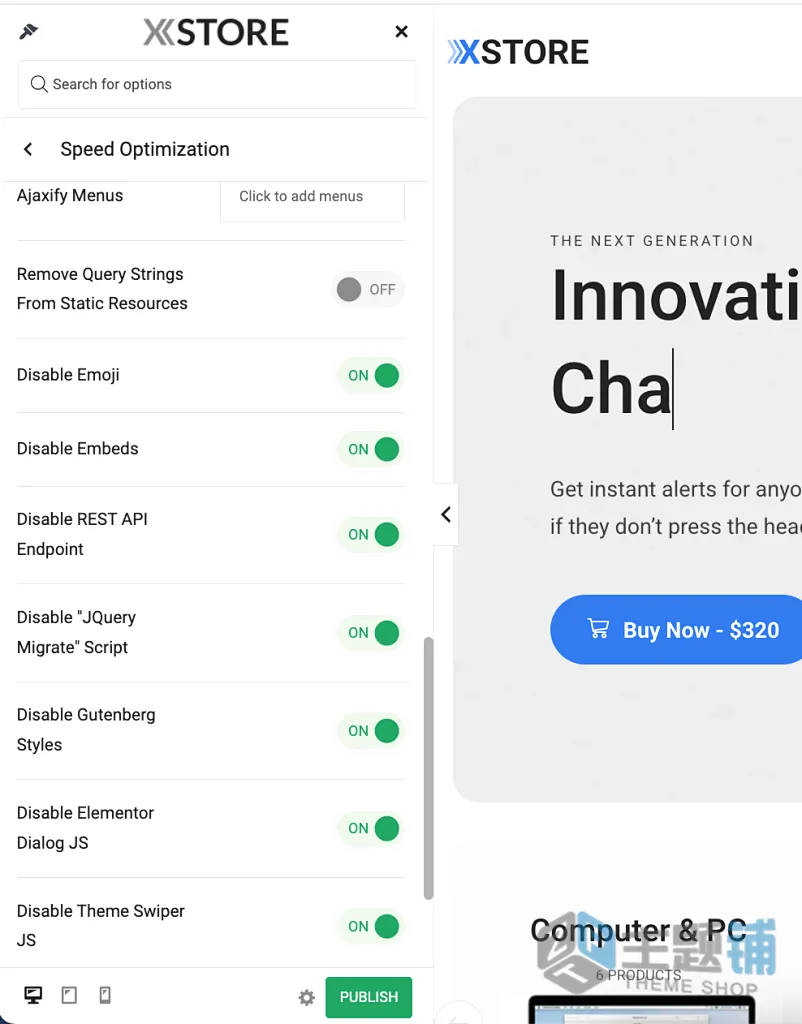The height and width of the screenshot is (1024, 802).
Task: Switch to tablet preview mode
Action: (x=69, y=995)
